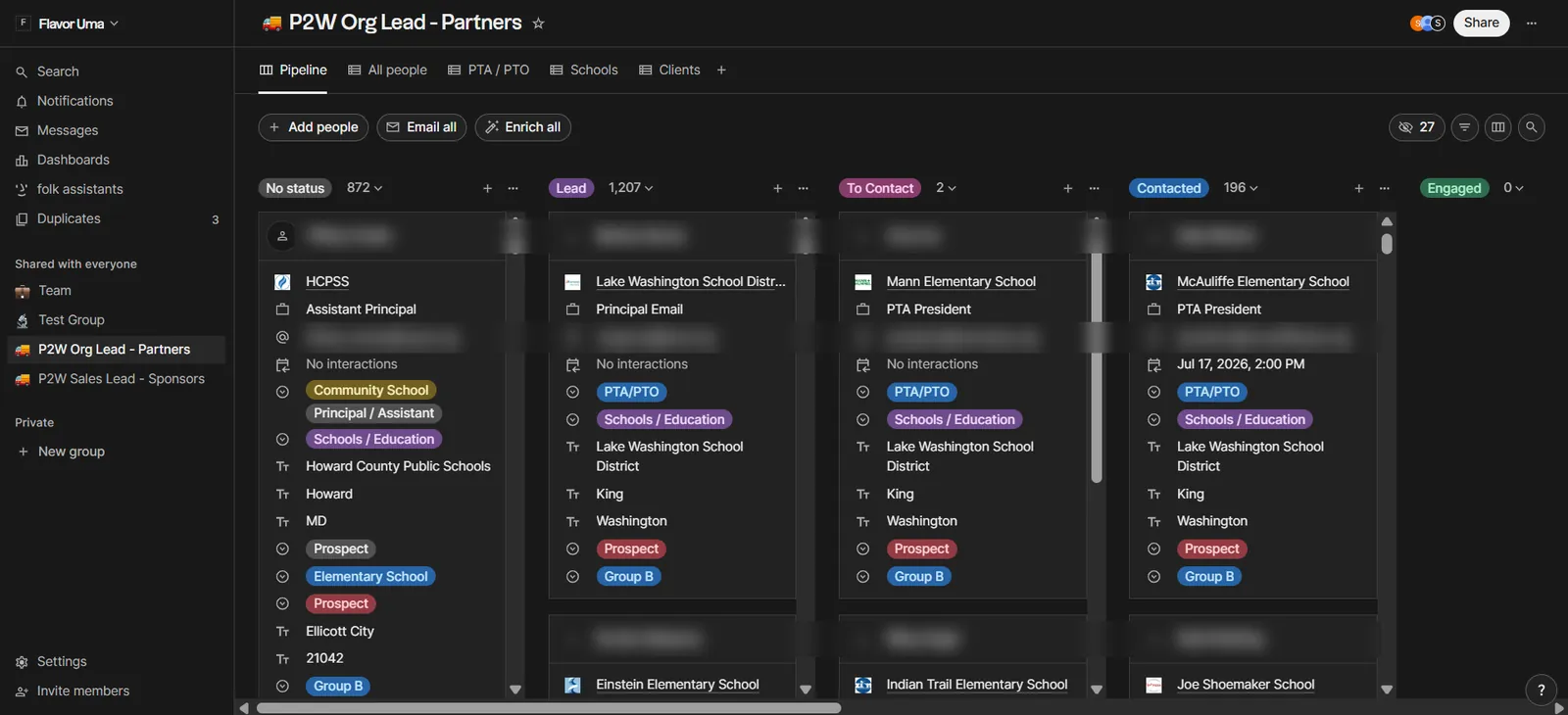Open the Mann Elementary School link
This screenshot has height=715, width=1568.
[x=960, y=282]
